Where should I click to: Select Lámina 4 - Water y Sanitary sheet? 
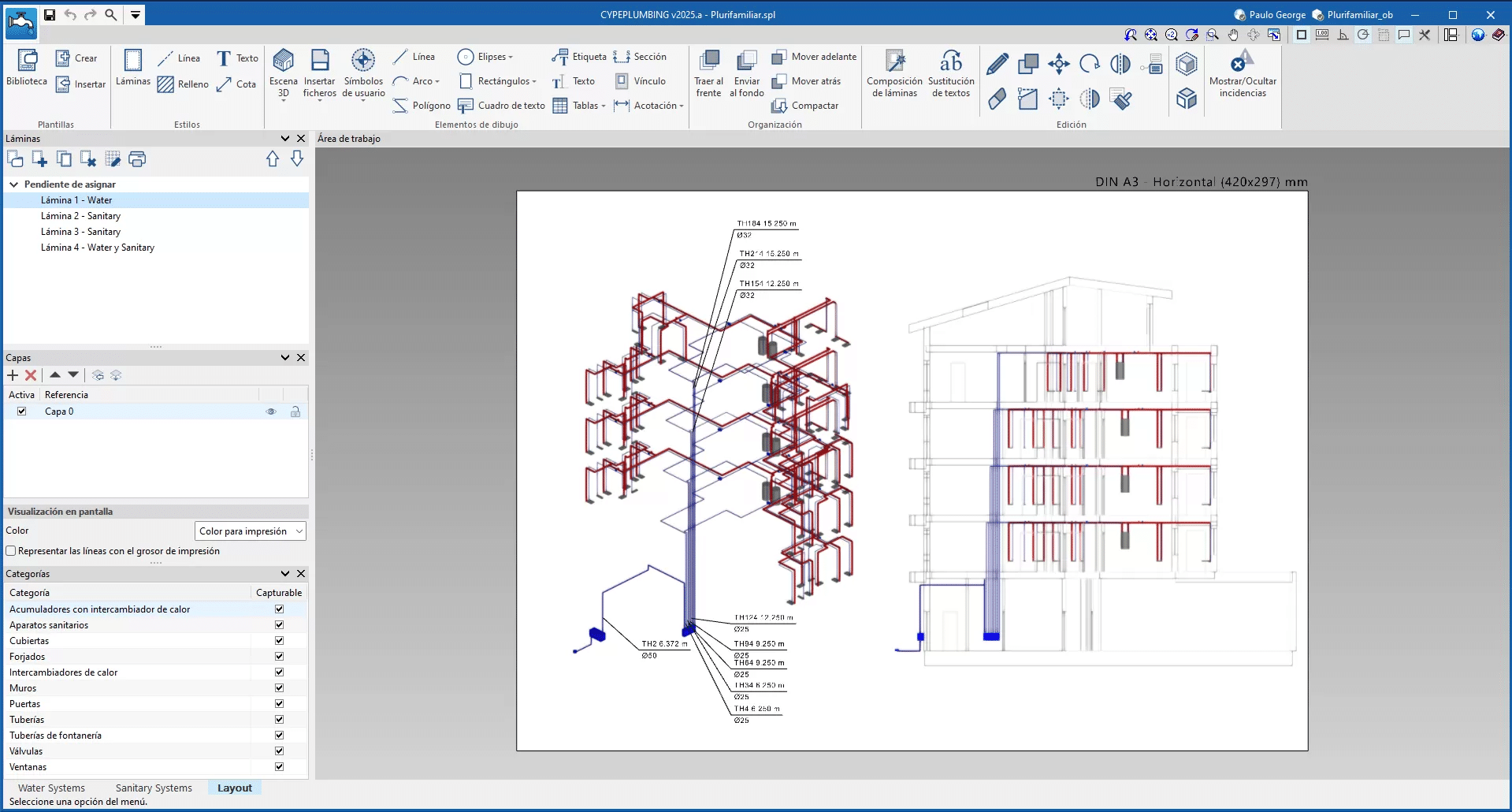click(98, 248)
